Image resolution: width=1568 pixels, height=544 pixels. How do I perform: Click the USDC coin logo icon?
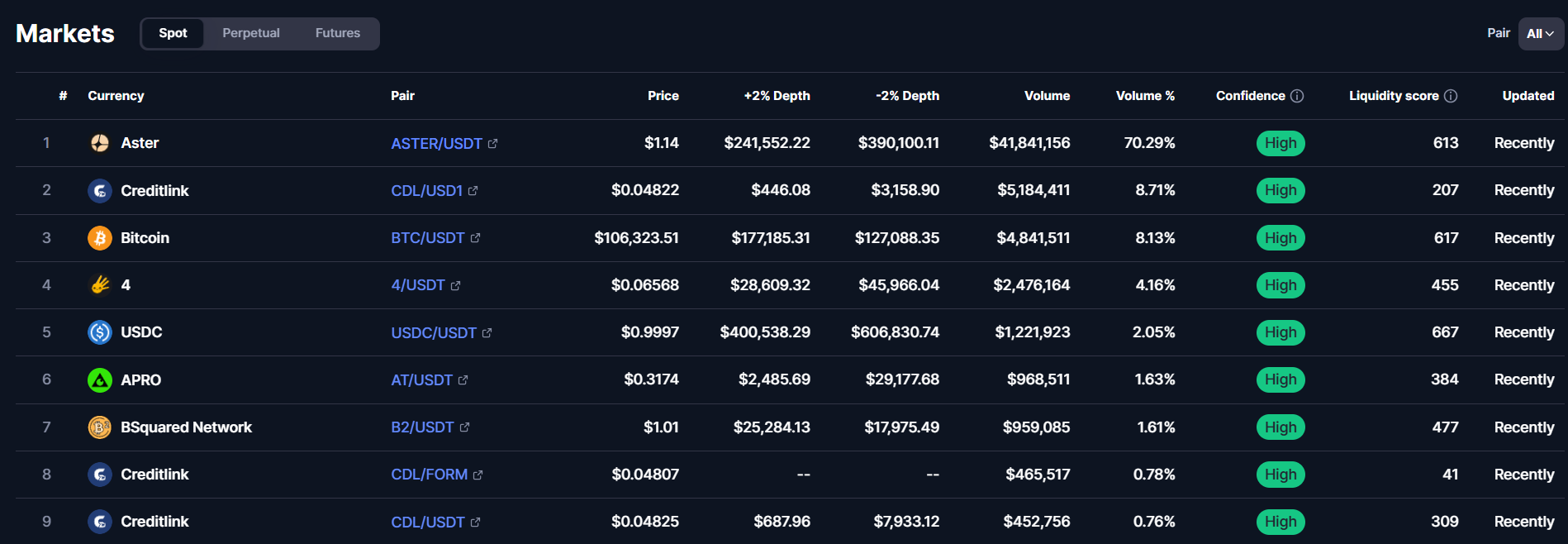100,332
